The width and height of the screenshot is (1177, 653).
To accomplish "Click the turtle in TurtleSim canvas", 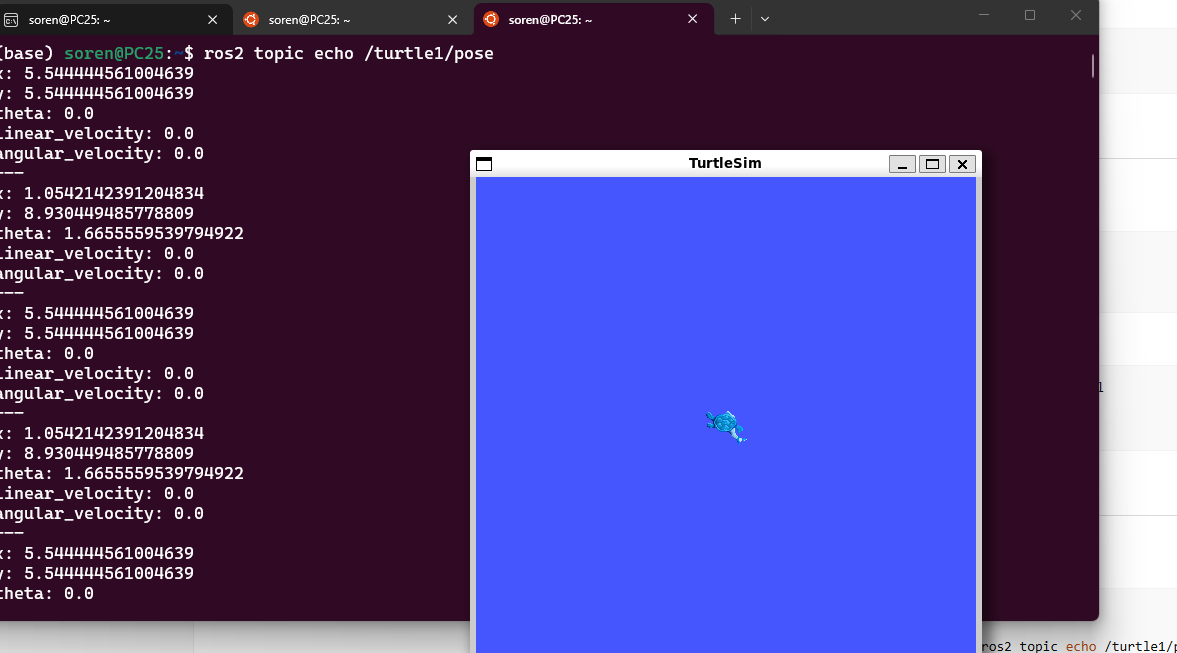I will click(x=726, y=426).
